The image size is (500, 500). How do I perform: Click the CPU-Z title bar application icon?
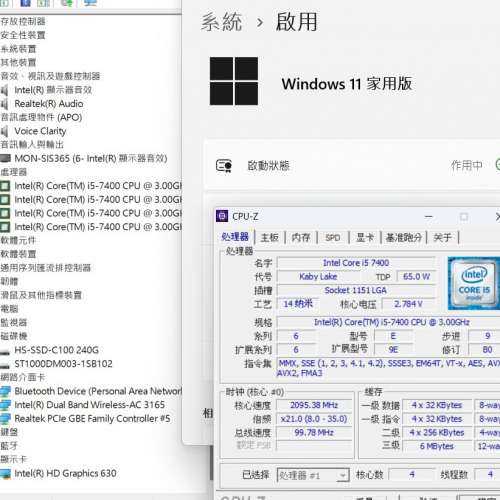(x=222, y=216)
